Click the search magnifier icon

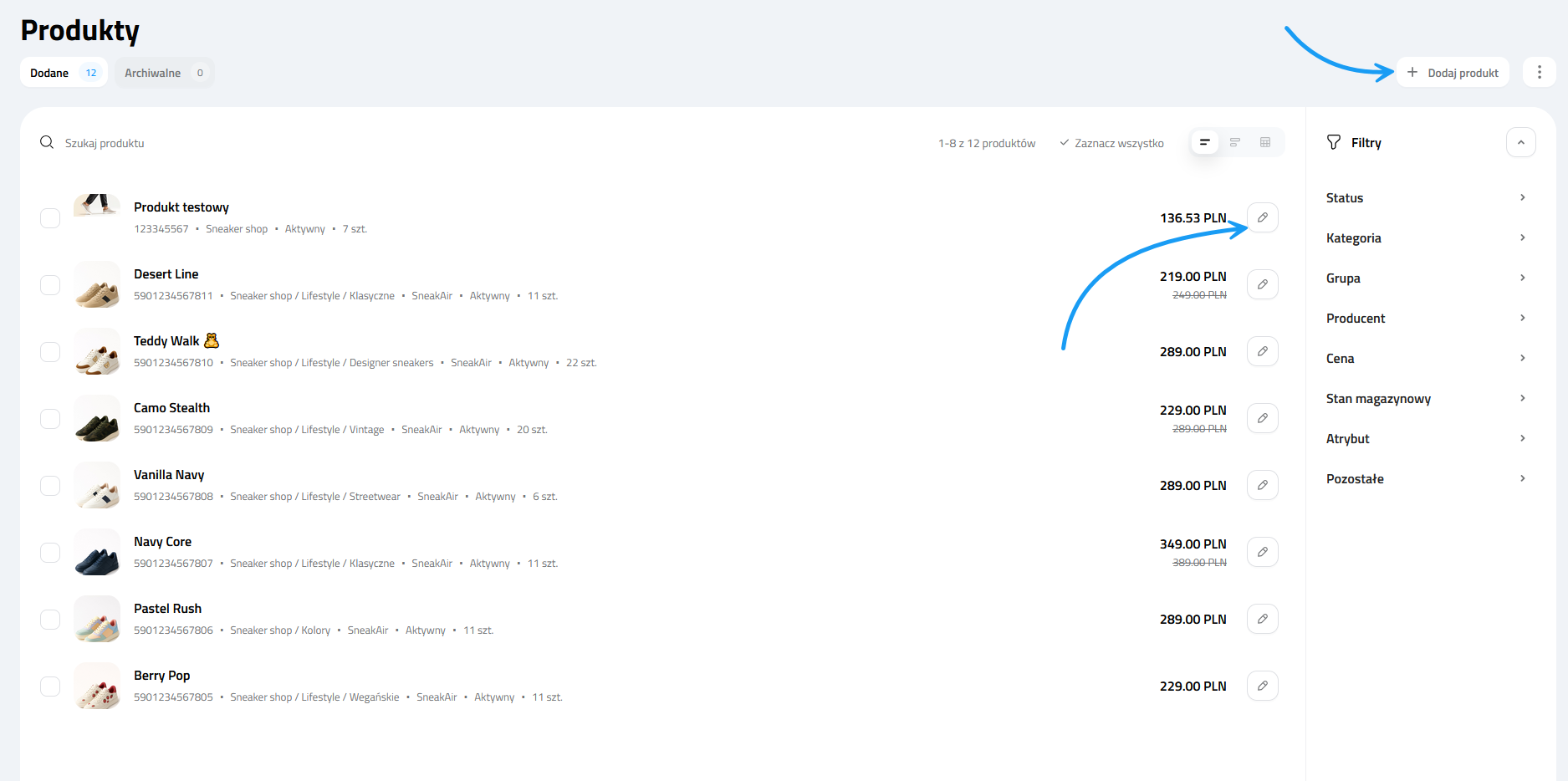coord(47,142)
